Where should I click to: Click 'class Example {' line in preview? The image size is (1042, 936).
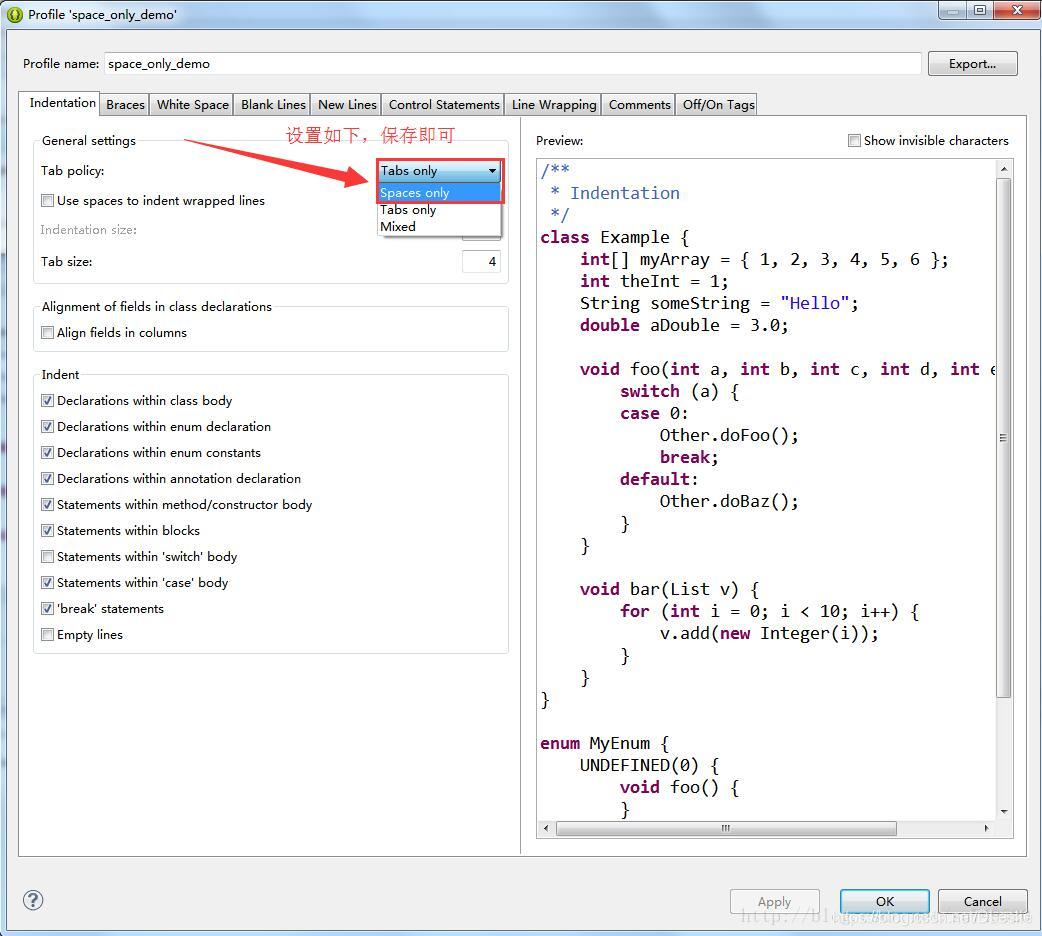[x=615, y=237]
